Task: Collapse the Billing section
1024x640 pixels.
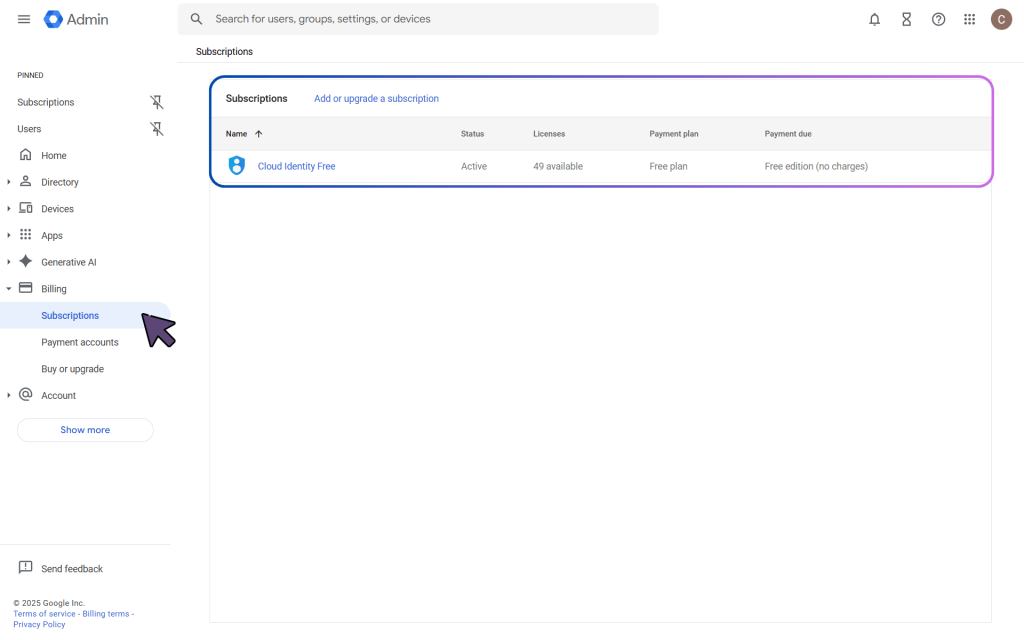Action: (x=8, y=289)
